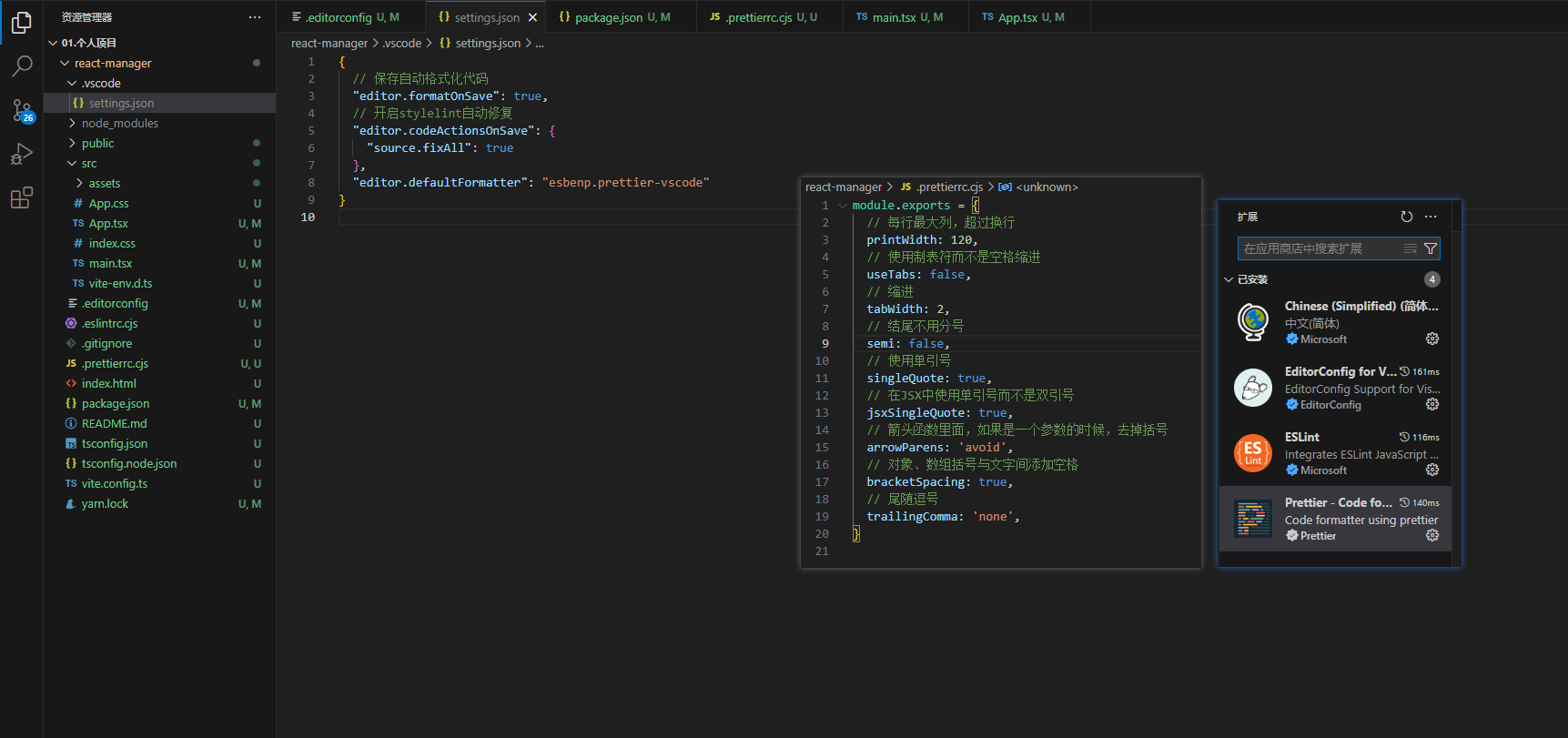1568x738 pixels.
Task: Open .editorconfig in the file tree
Action: (x=159, y=303)
